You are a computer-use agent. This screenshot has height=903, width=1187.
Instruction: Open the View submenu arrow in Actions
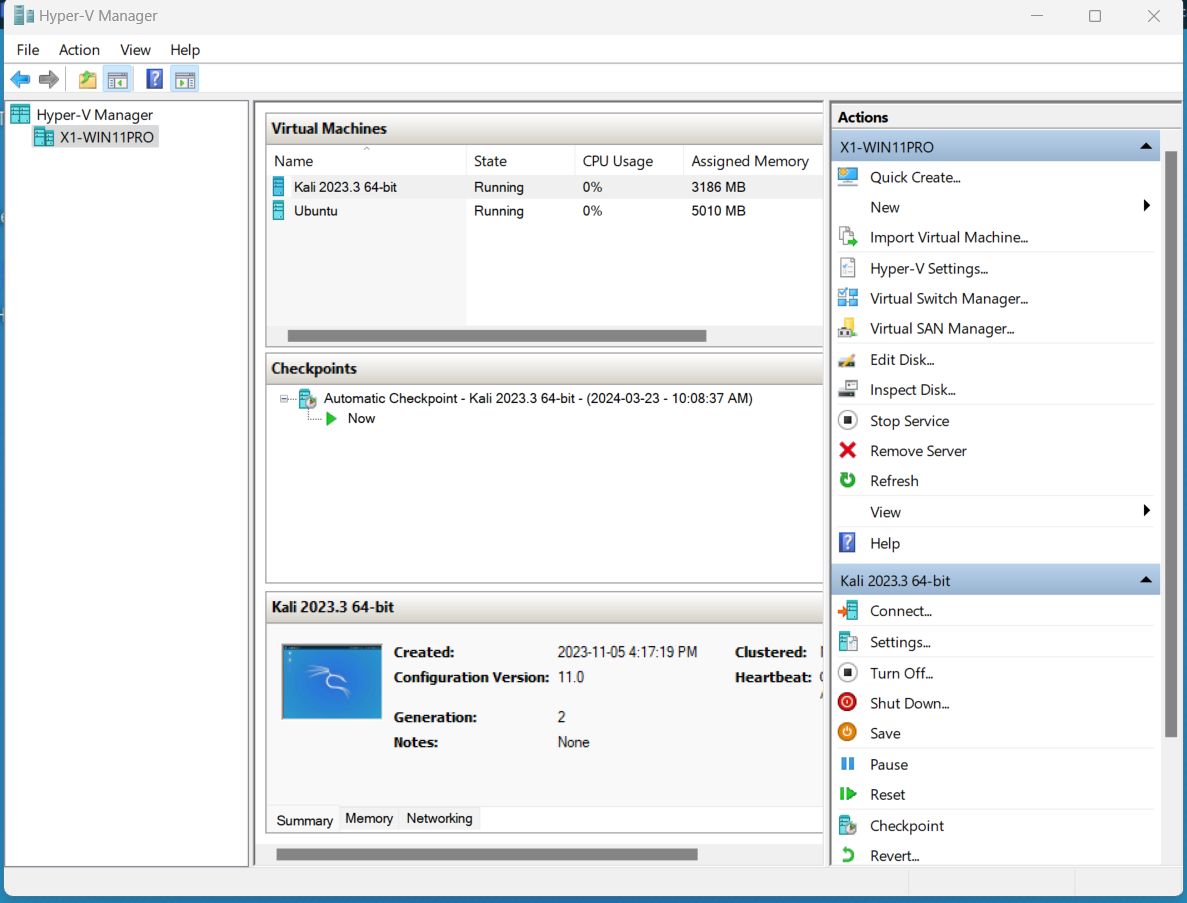coord(1146,511)
